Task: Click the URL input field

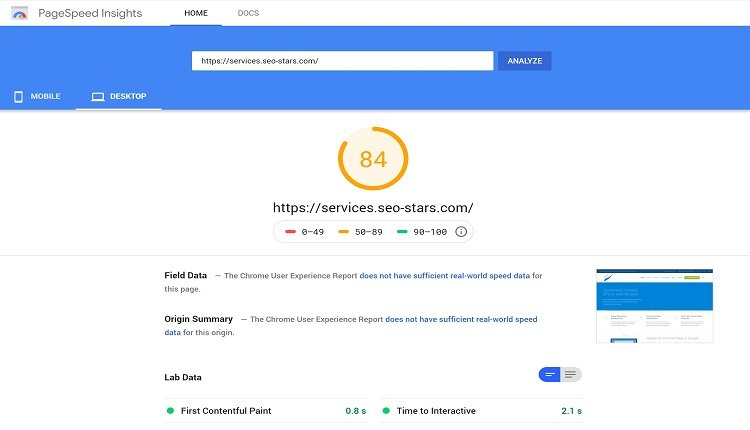Action: click(342, 61)
